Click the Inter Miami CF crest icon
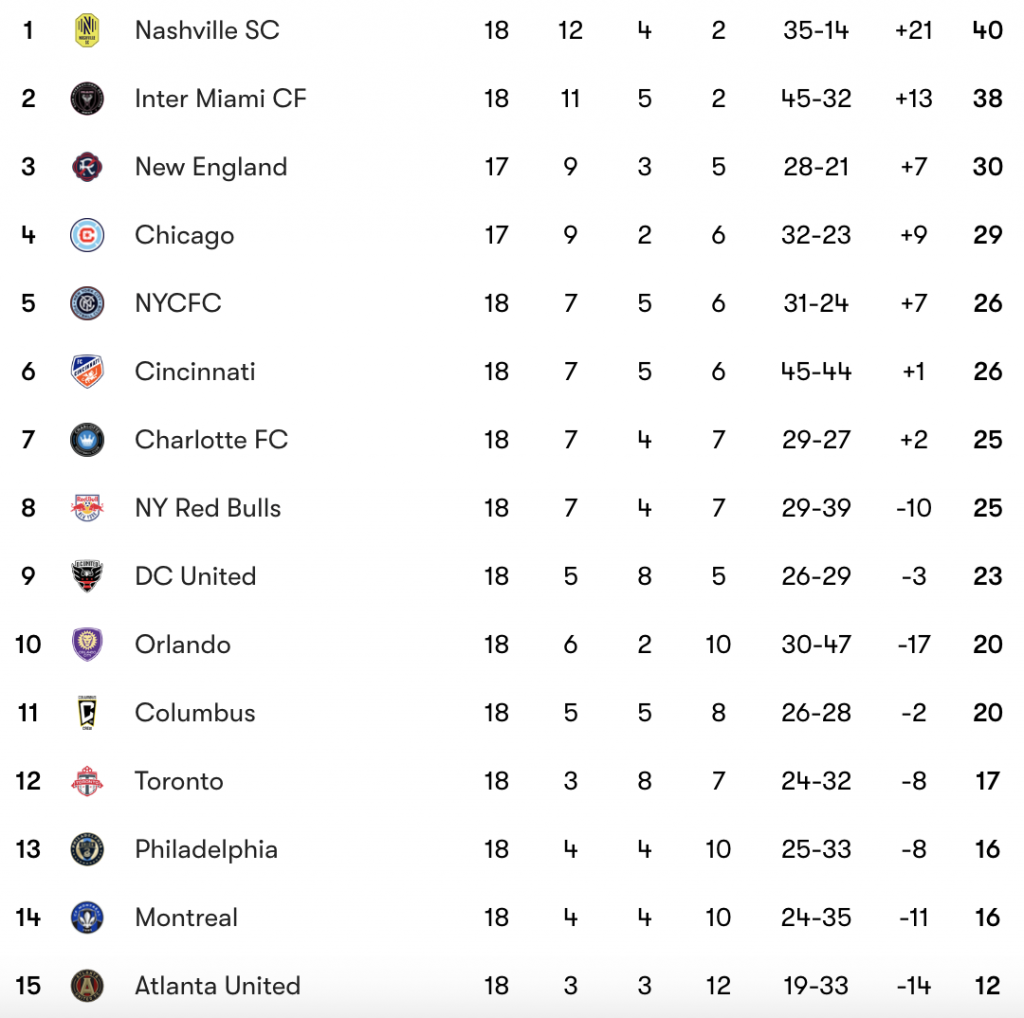This screenshot has width=1024, height=1018. pos(87,99)
